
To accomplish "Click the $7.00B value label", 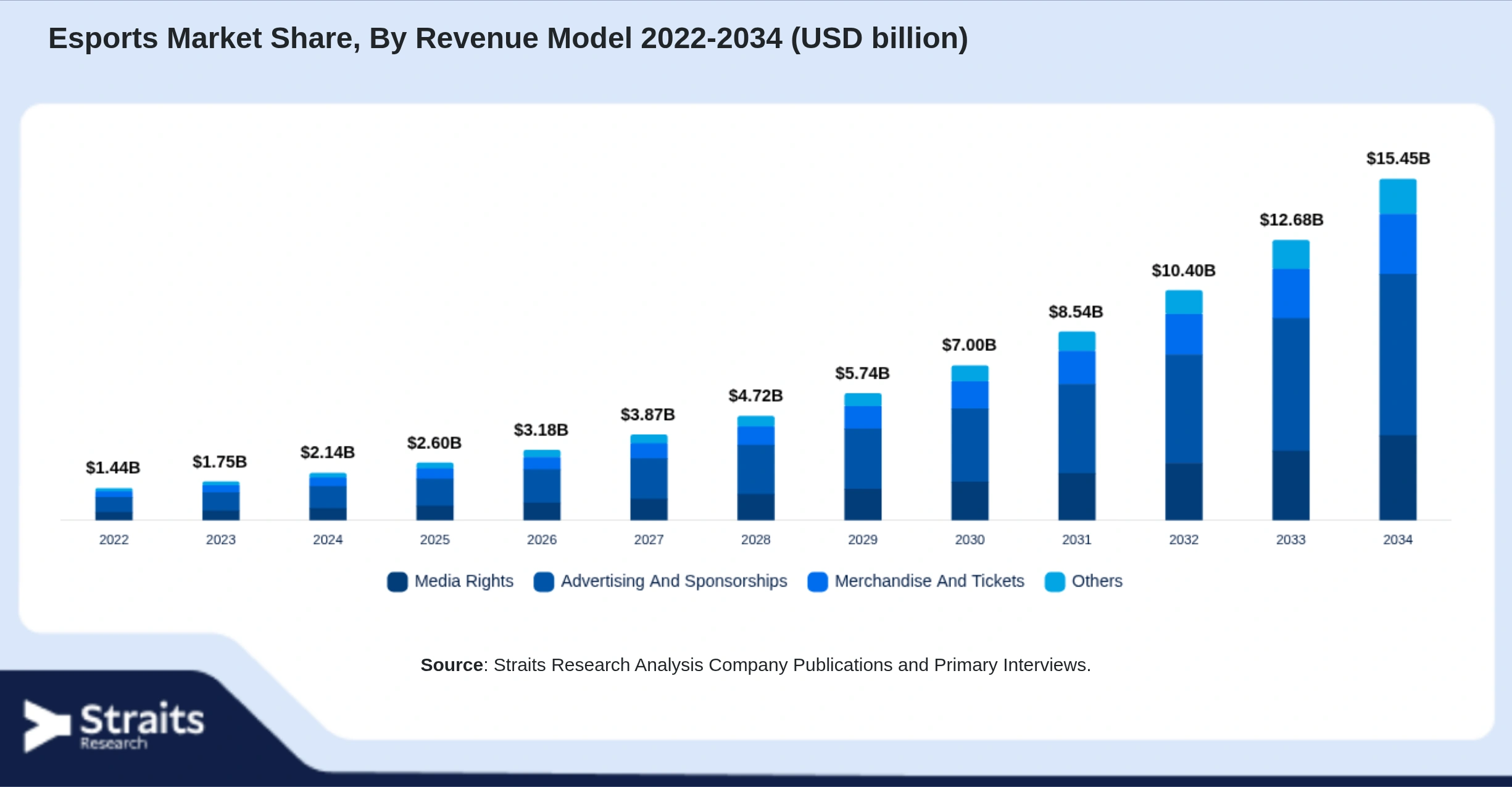I will pos(970,345).
